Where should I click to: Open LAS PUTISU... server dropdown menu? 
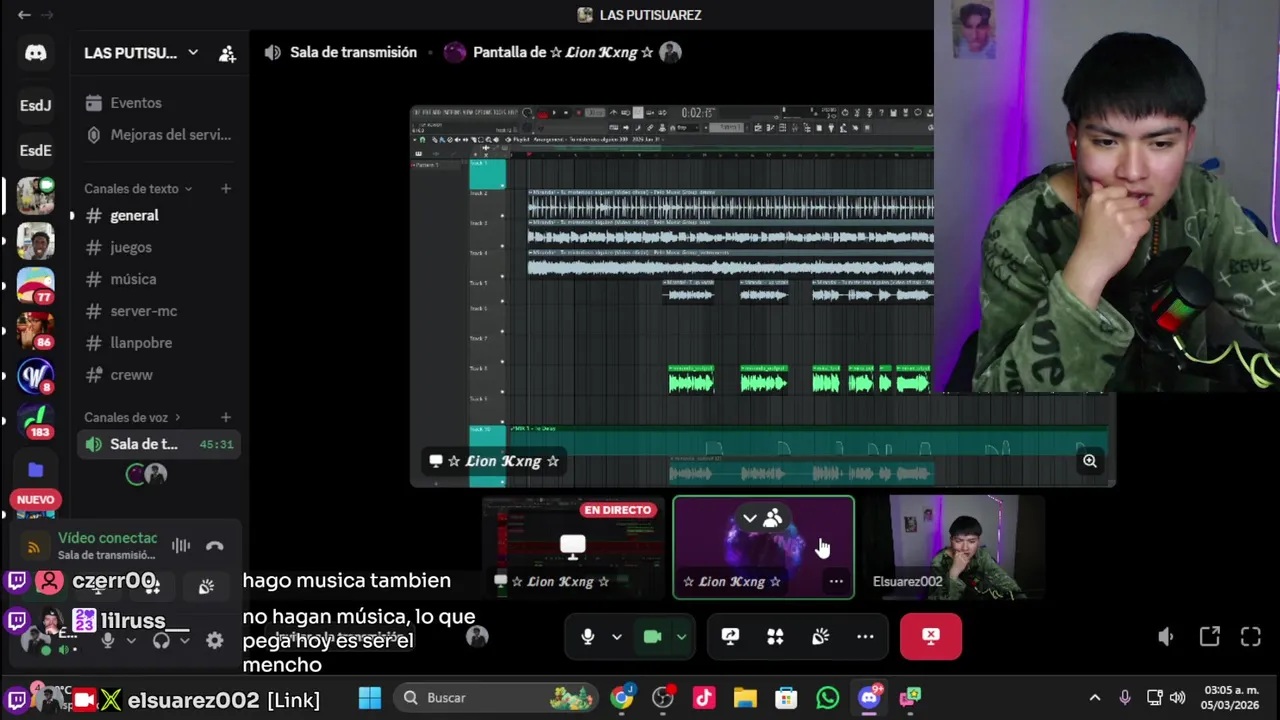pos(192,52)
